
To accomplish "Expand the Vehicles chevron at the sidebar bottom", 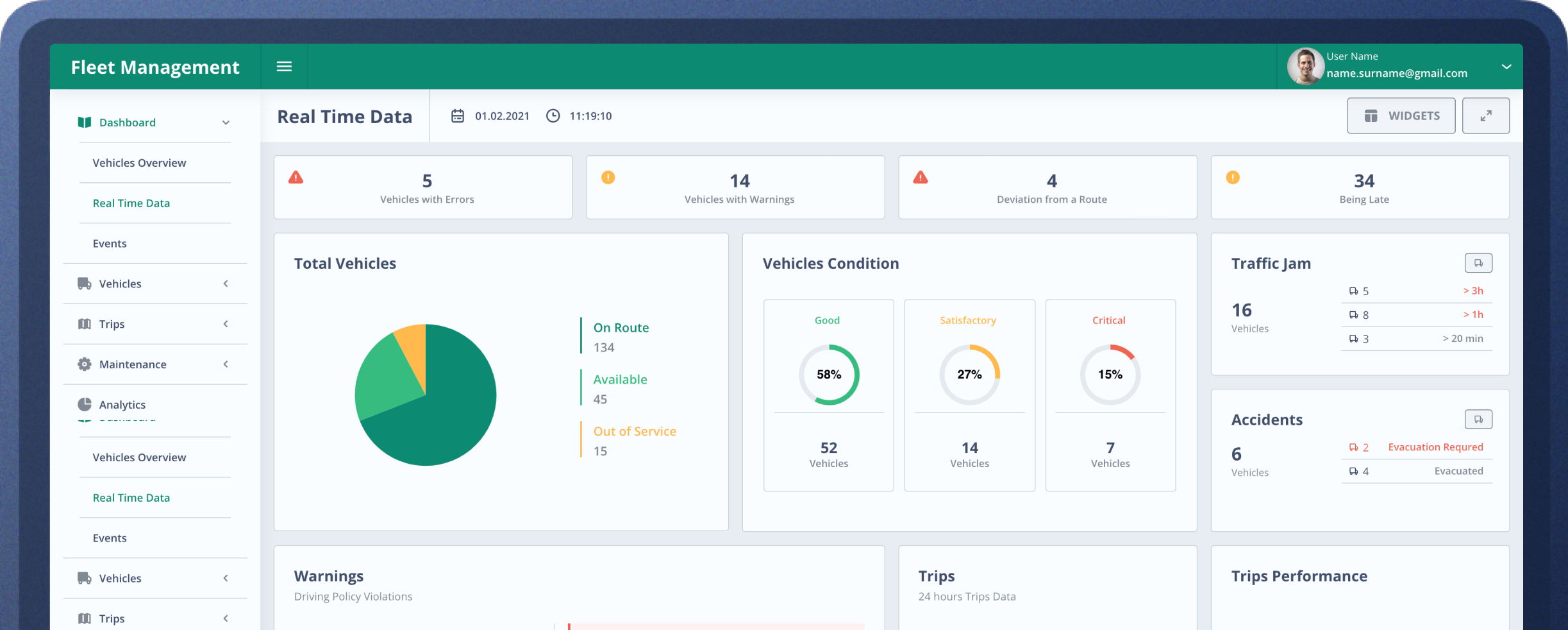I will coord(226,578).
